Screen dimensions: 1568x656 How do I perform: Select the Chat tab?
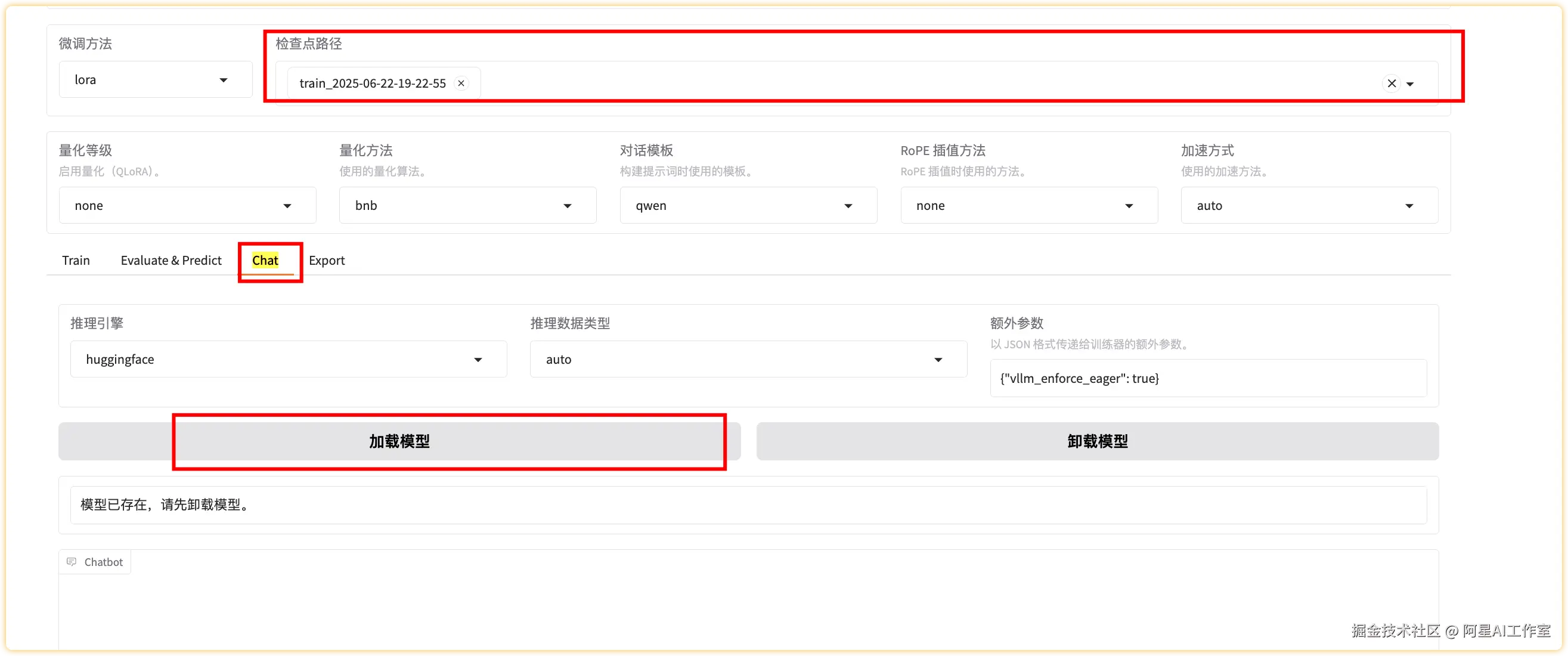tap(265, 261)
